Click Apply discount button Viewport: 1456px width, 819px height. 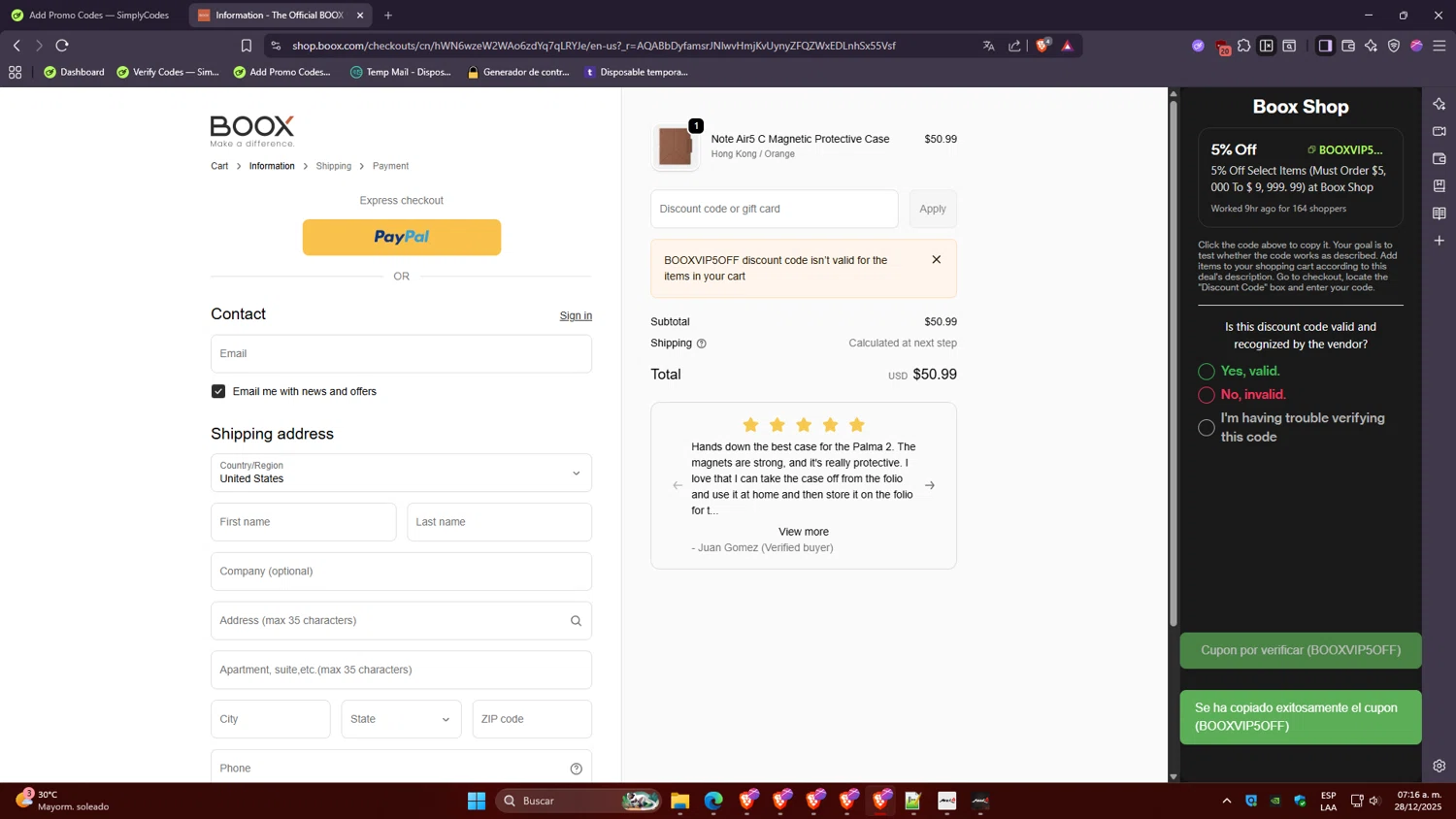(933, 209)
